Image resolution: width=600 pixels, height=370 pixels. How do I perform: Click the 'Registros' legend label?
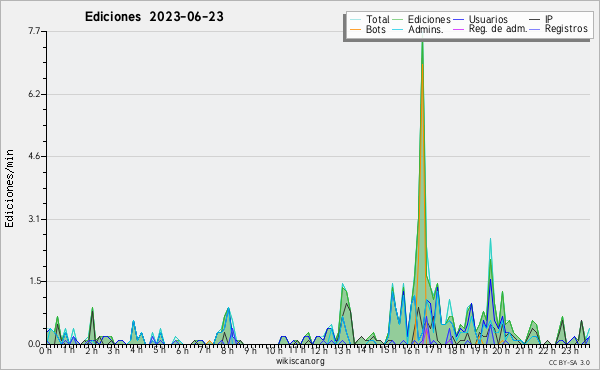point(566,29)
